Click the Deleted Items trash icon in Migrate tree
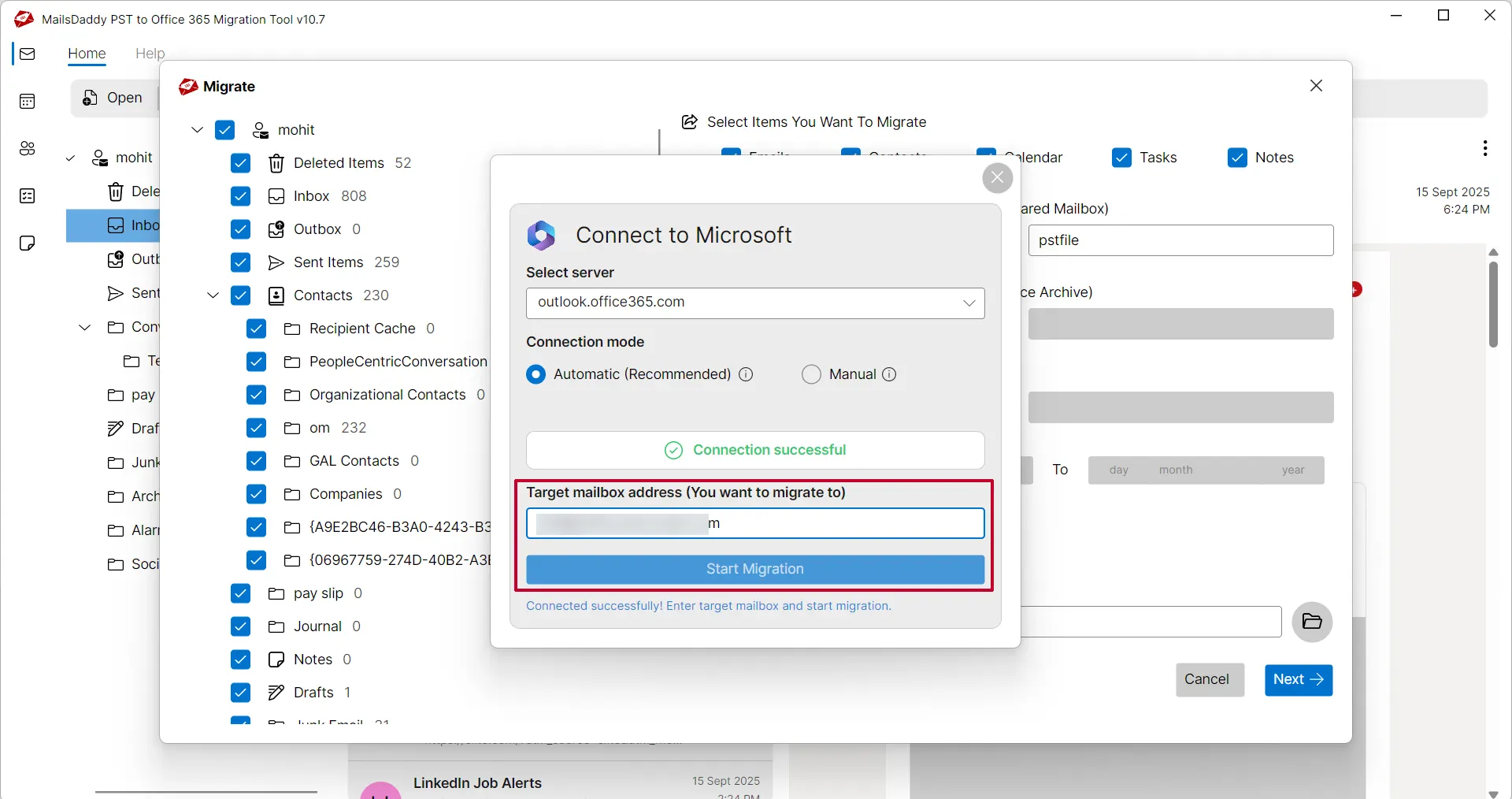The width and height of the screenshot is (1512, 799). [x=276, y=163]
